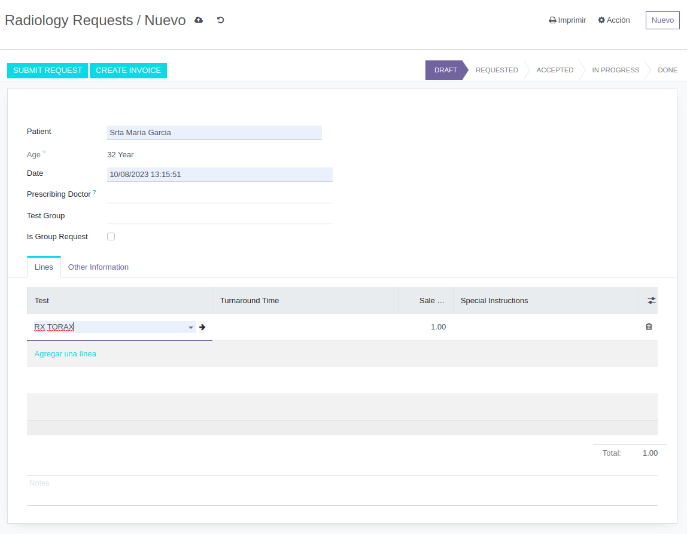Open the Prescribing Doctor field
The height and width of the screenshot is (534, 690).
[219, 194]
